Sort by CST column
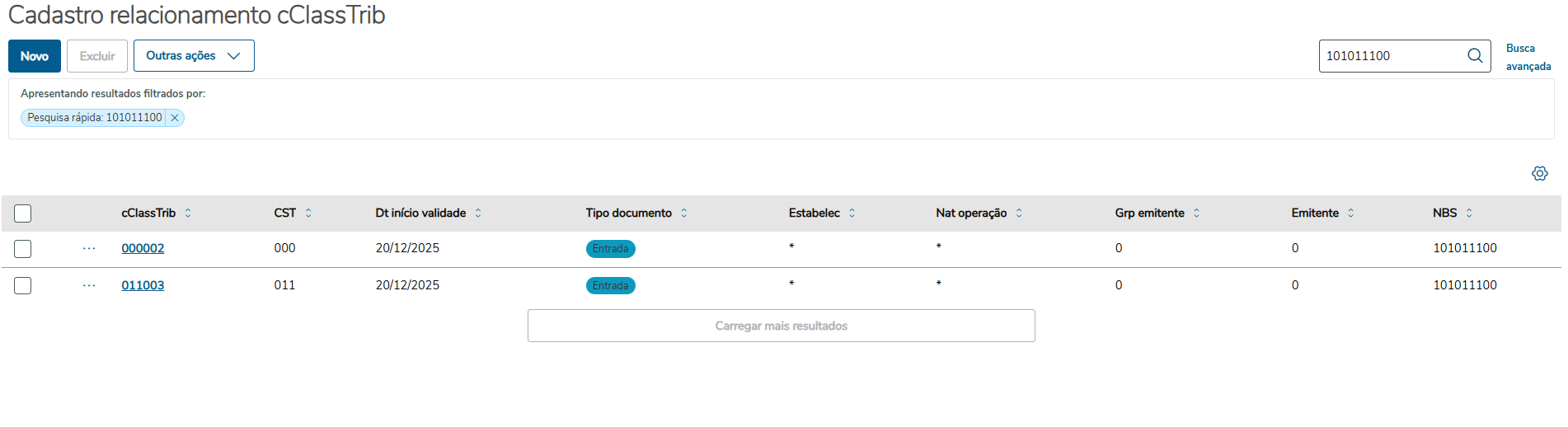This screenshot has height=427, width=1568. (308, 213)
